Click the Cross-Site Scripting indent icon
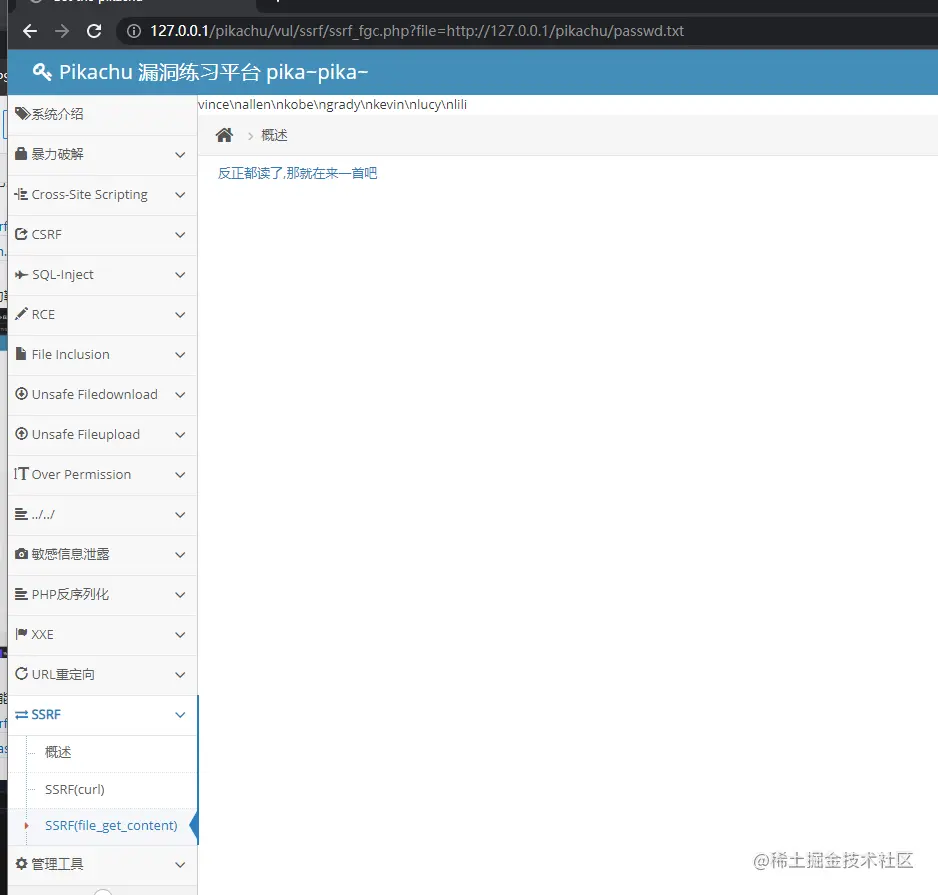This screenshot has width=938, height=895. [21, 194]
